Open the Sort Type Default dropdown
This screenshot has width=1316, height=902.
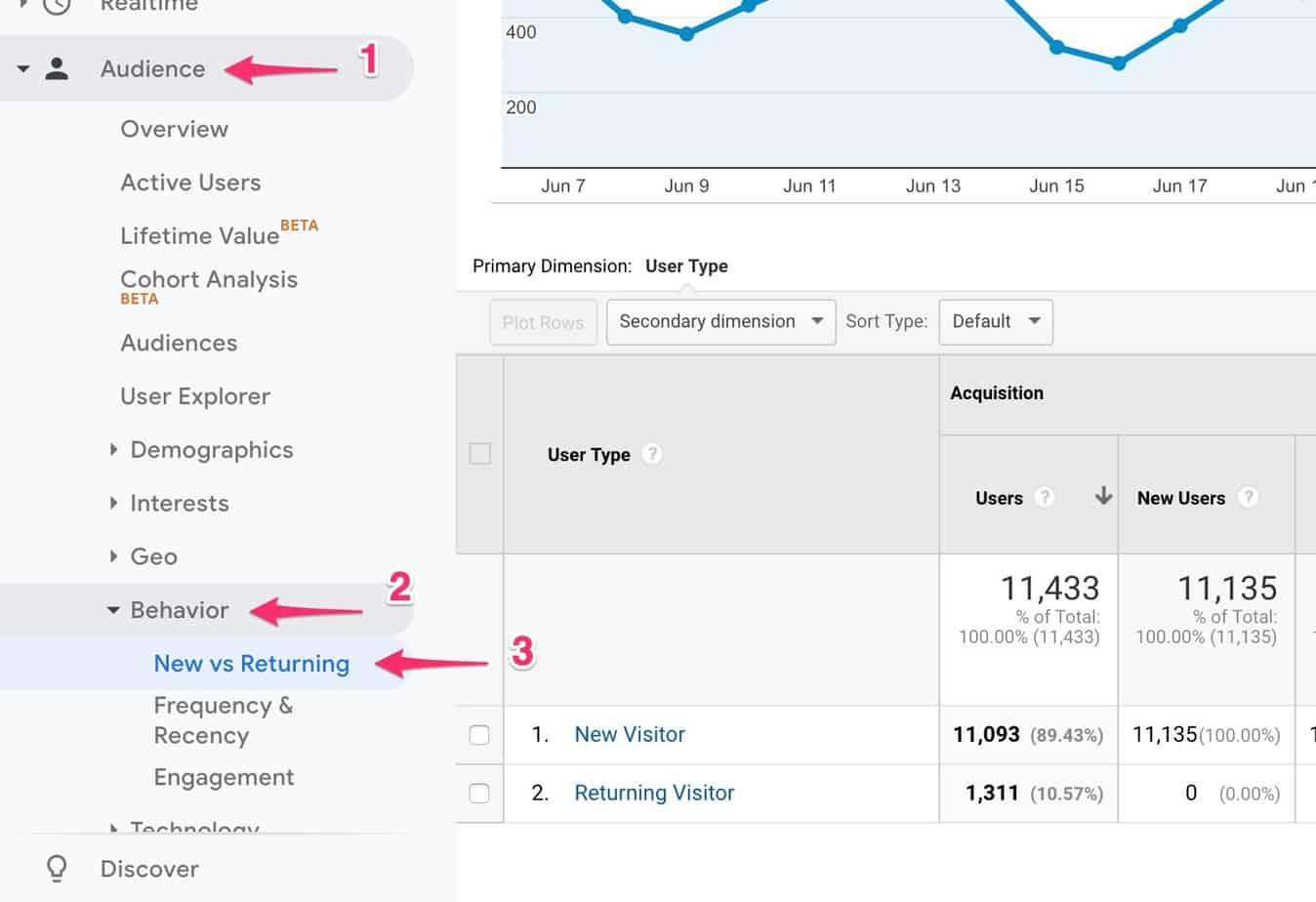(x=995, y=321)
